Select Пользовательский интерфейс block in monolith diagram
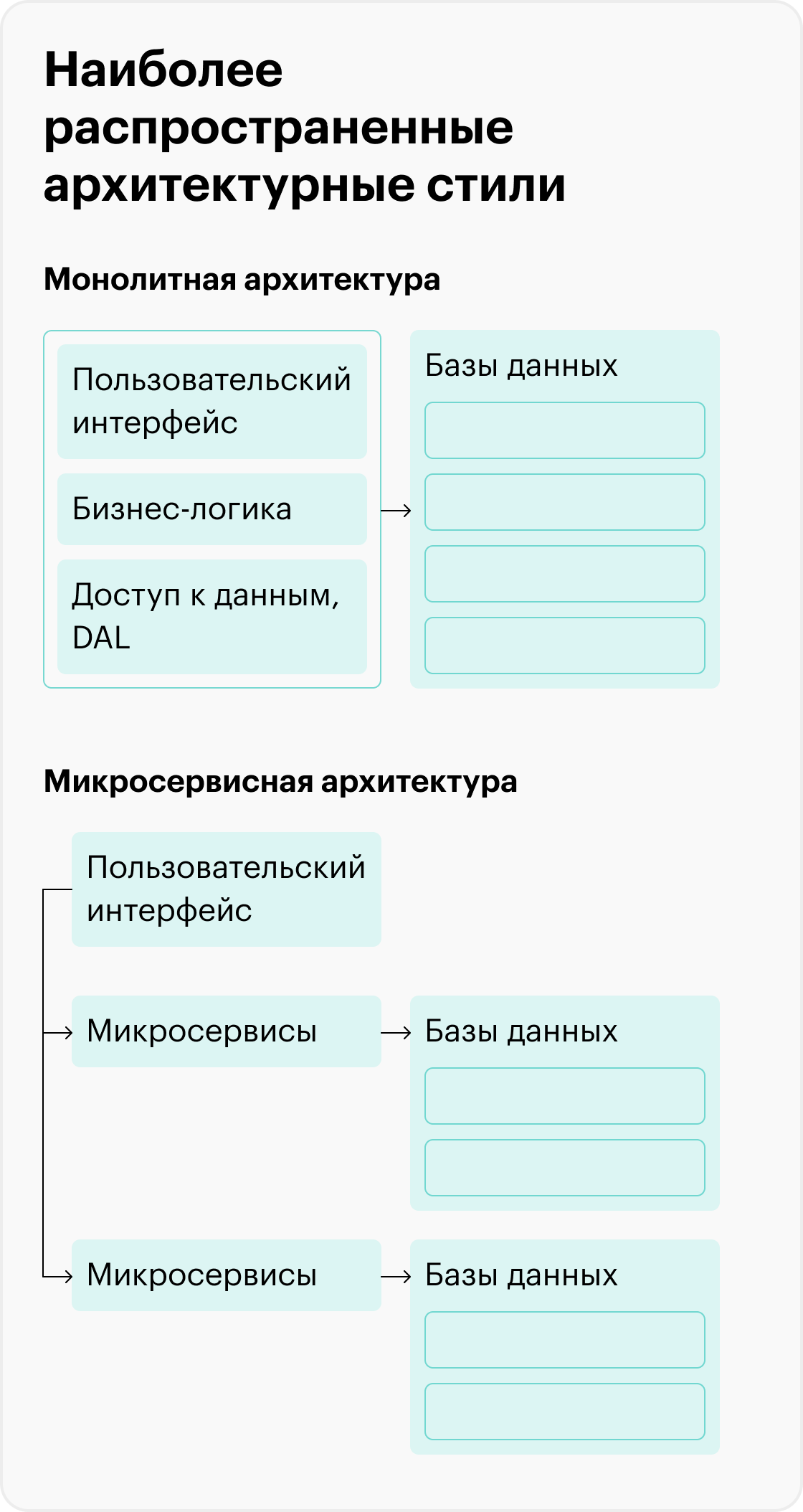Image resolution: width=803 pixels, height=1512 pixels. pos(212,402)
